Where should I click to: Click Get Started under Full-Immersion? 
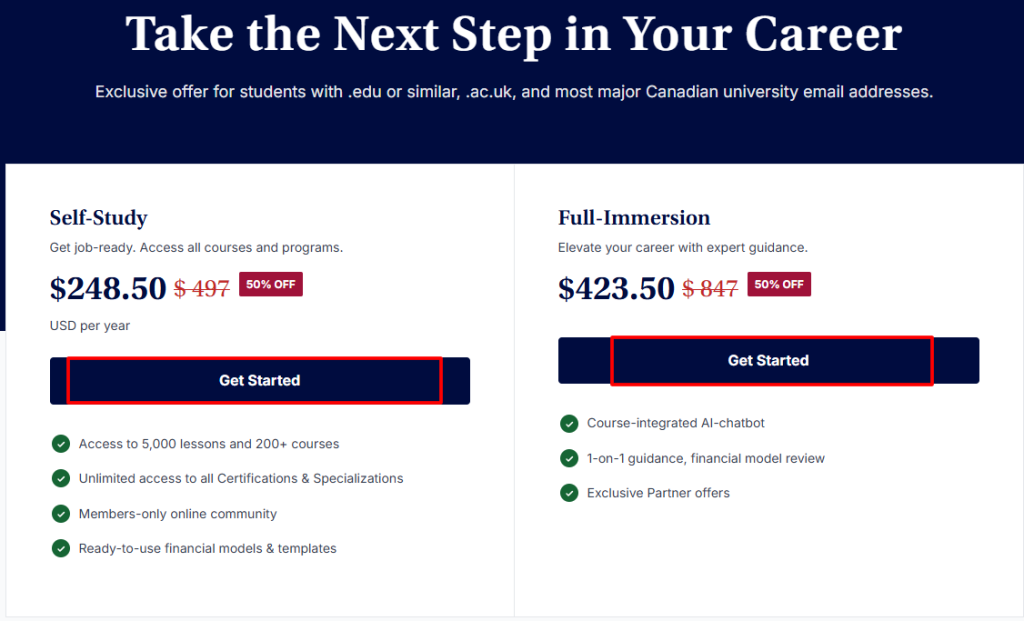tap(771, 360)
